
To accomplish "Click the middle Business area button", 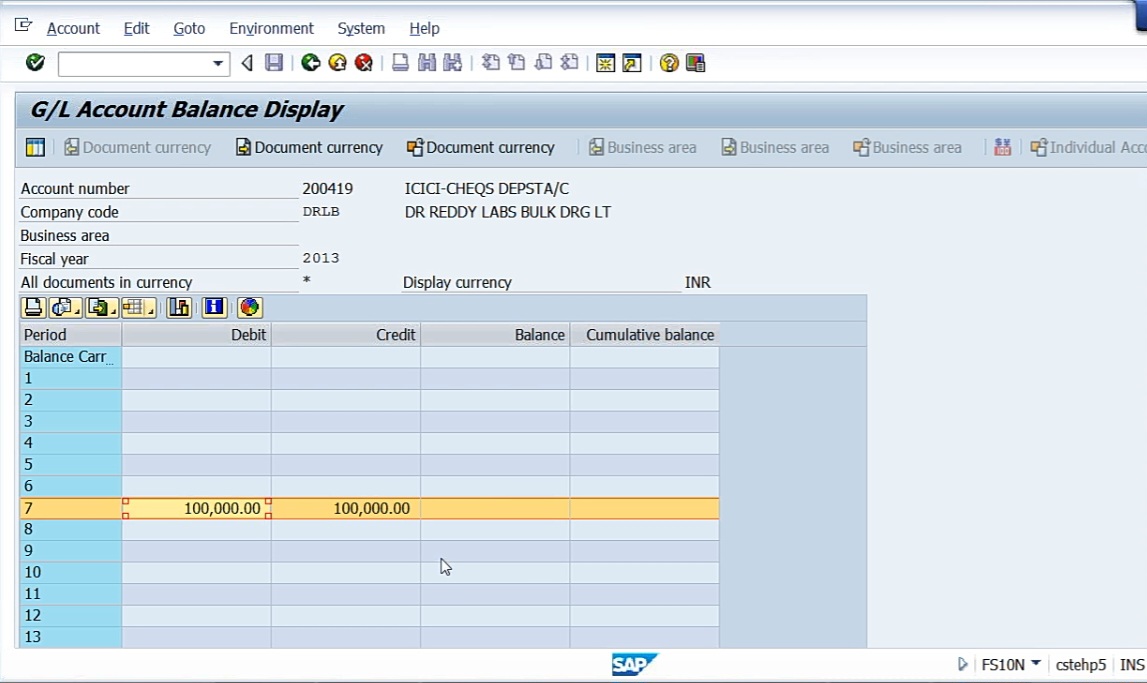I will click(775, 147).
